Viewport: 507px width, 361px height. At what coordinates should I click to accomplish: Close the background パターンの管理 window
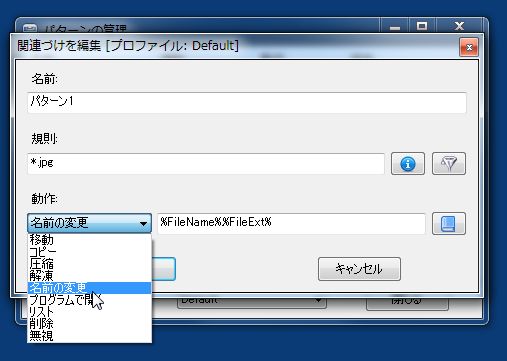(459, 26)
